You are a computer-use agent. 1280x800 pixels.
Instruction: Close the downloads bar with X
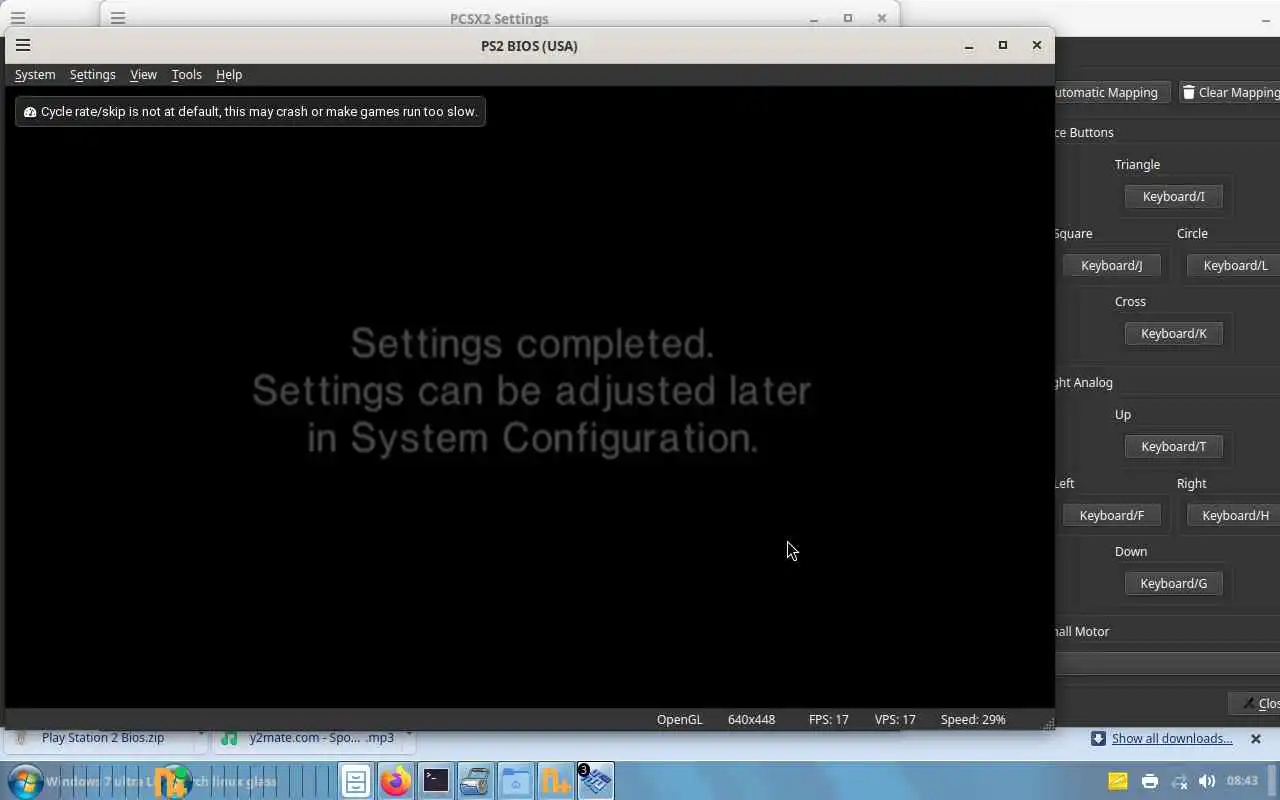coord(1256,739)
